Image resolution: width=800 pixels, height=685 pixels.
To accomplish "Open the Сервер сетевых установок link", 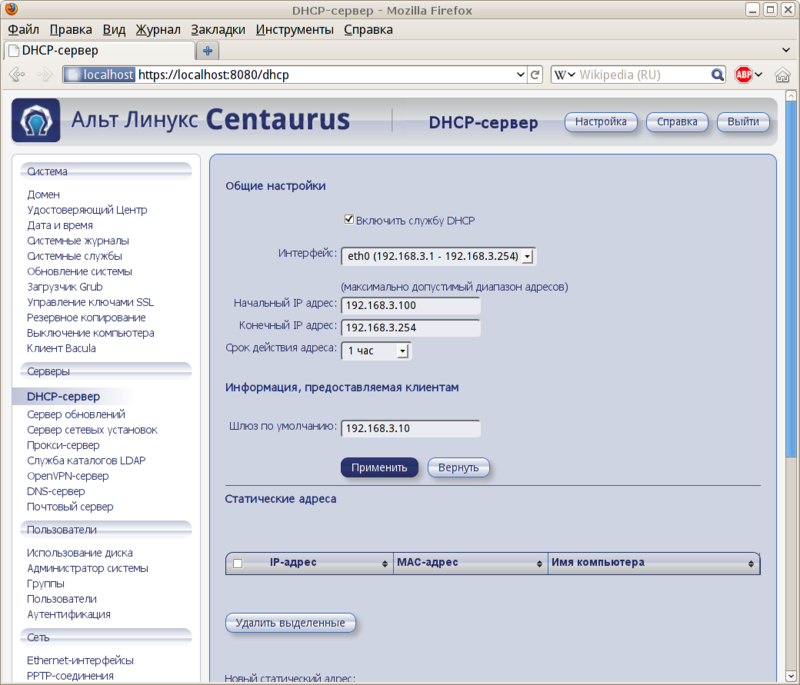I will coord(92,429).
